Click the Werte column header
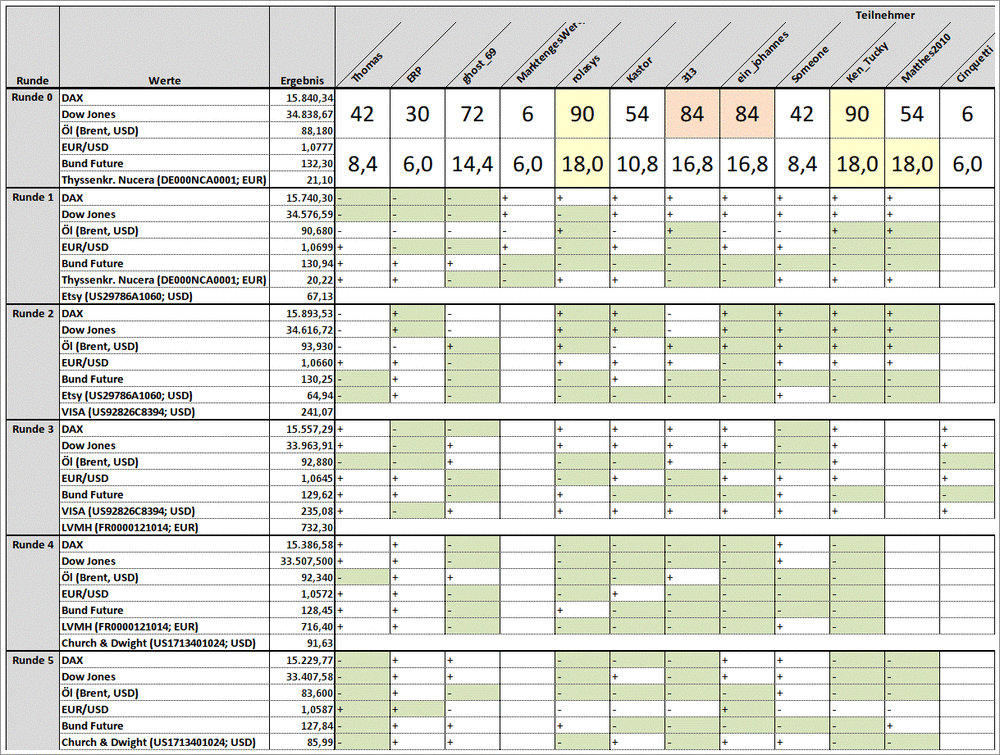Image resolution: width=1000 pixels, height=755 pixels. click(165, 80)
